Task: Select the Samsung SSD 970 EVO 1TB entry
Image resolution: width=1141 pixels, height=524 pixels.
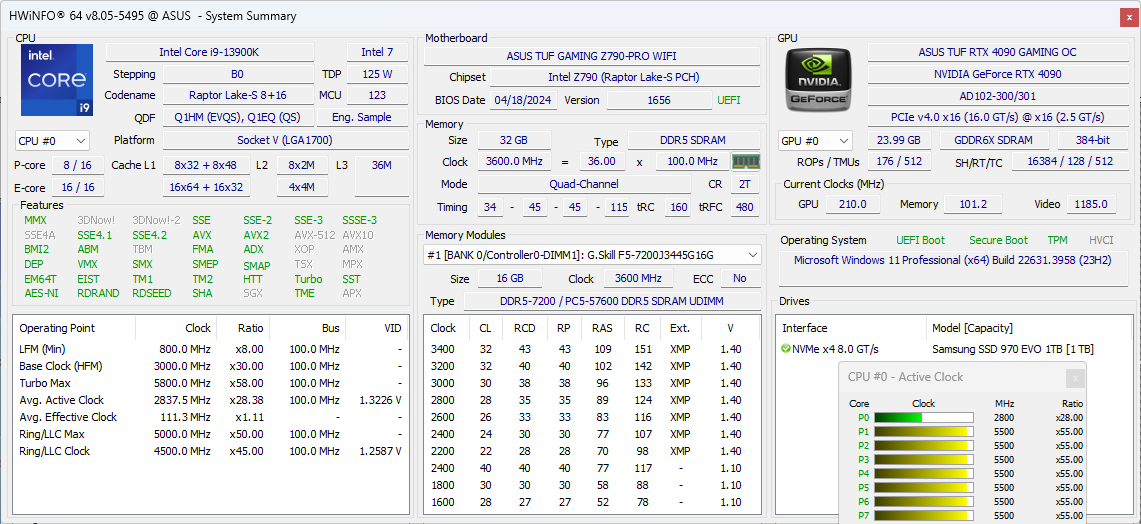Action: click(x=1012, y=349)
